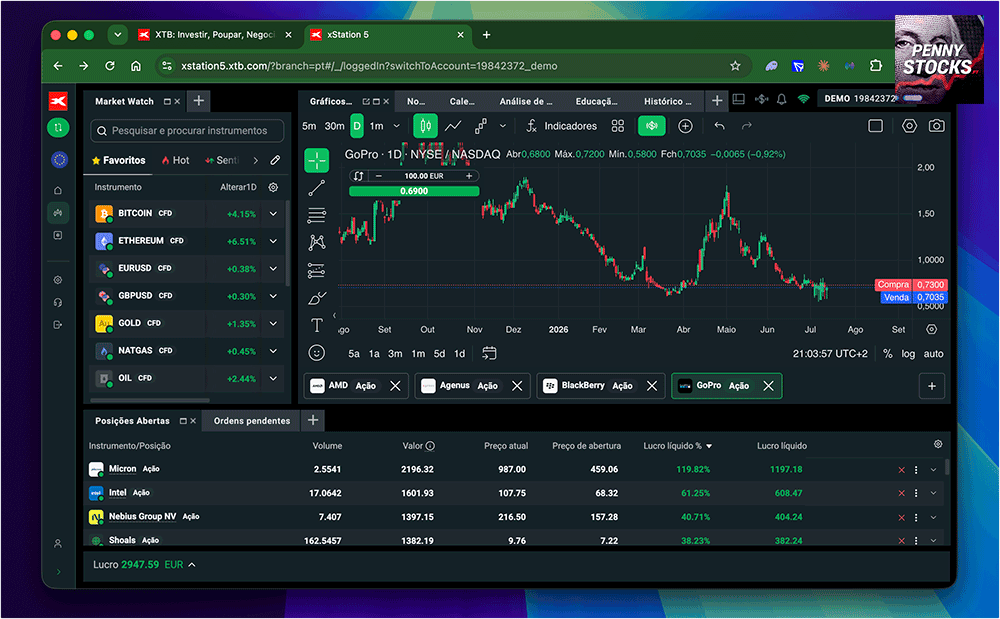This screenshot has width=1000, height=619.
Task: Select the trend line drawing tool
Action: coord(316,188)
